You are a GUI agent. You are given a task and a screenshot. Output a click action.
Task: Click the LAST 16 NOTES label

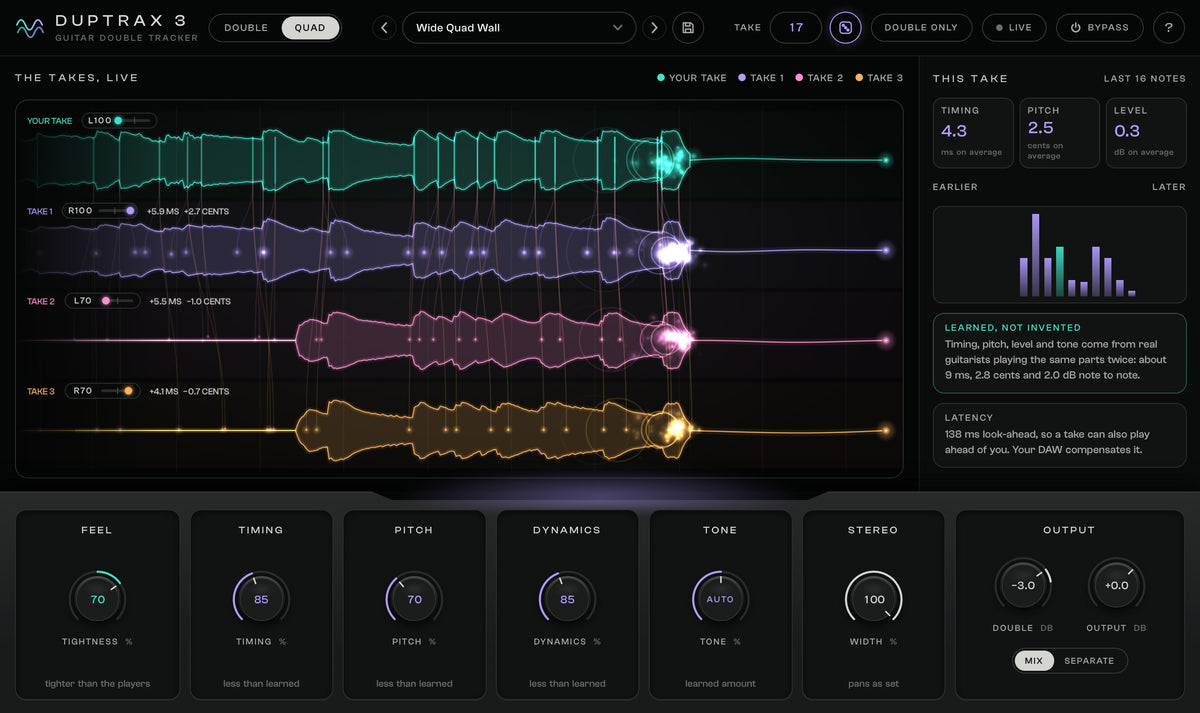(1144, 78)
